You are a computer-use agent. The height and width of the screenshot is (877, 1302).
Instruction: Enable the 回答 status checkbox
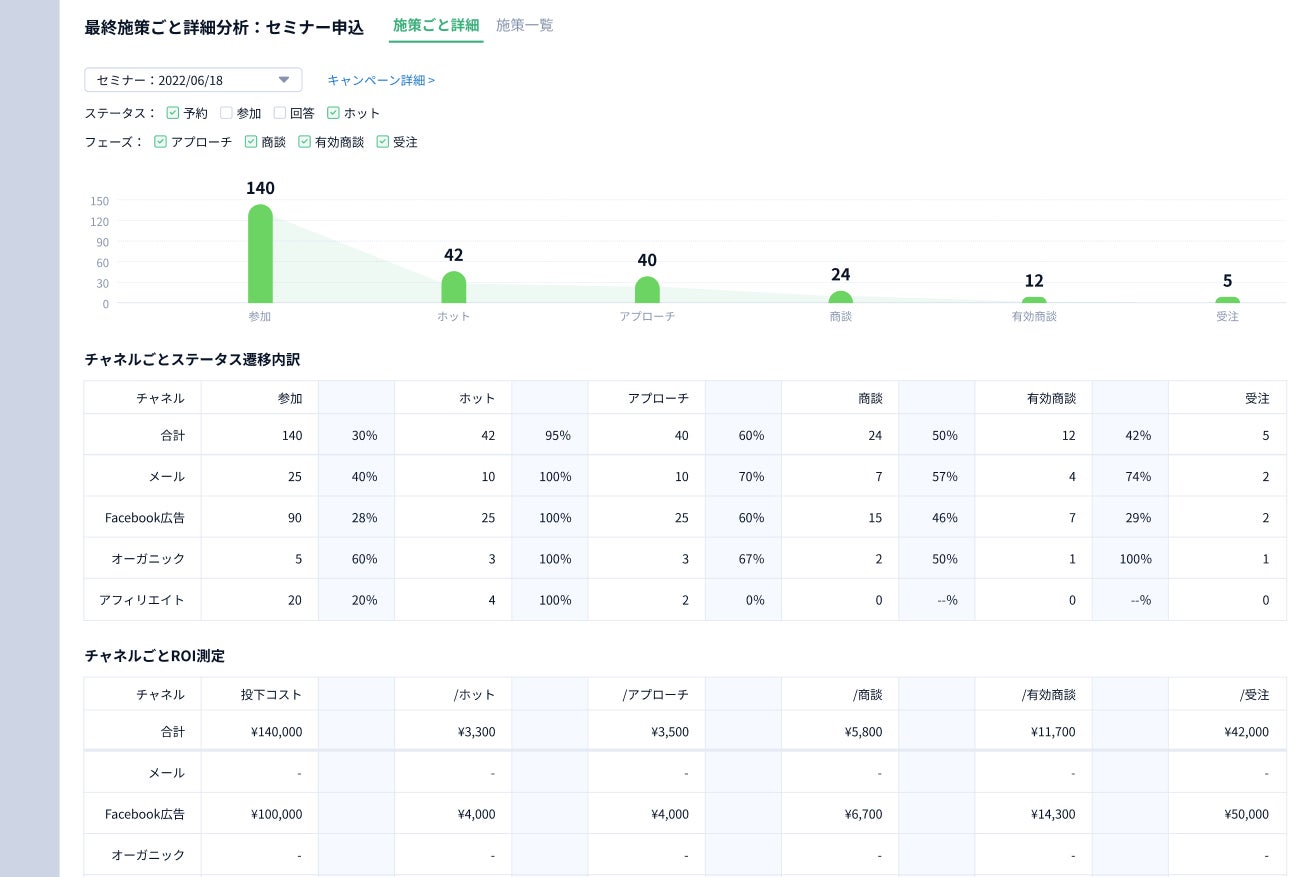click(280, 113)
